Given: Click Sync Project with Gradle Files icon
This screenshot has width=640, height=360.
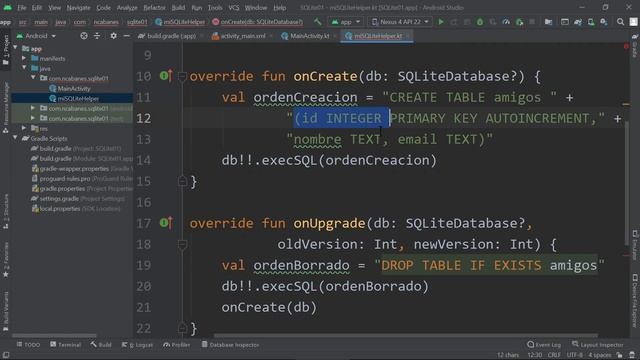Looking at the screenshot, I should (x=578, y=22).
